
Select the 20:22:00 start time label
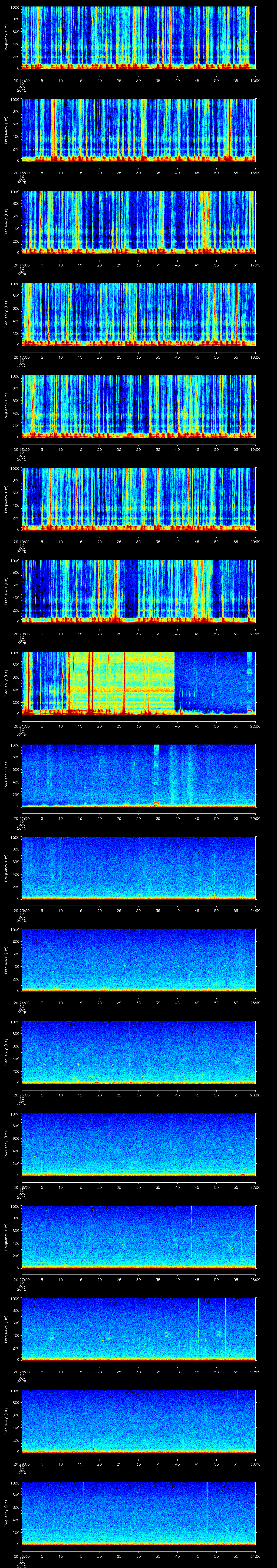coord(22,818)
